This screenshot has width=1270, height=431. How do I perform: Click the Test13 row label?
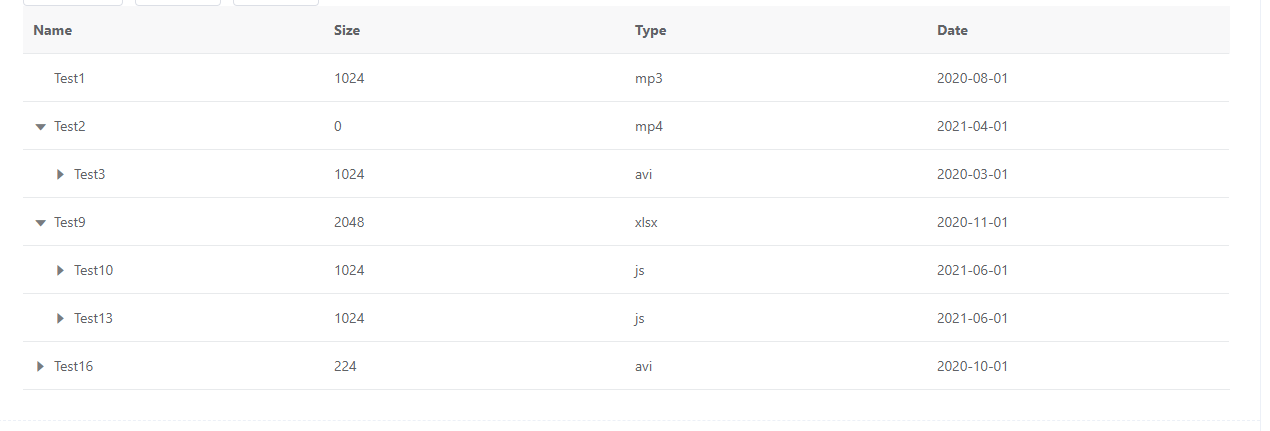coord(94,318)
